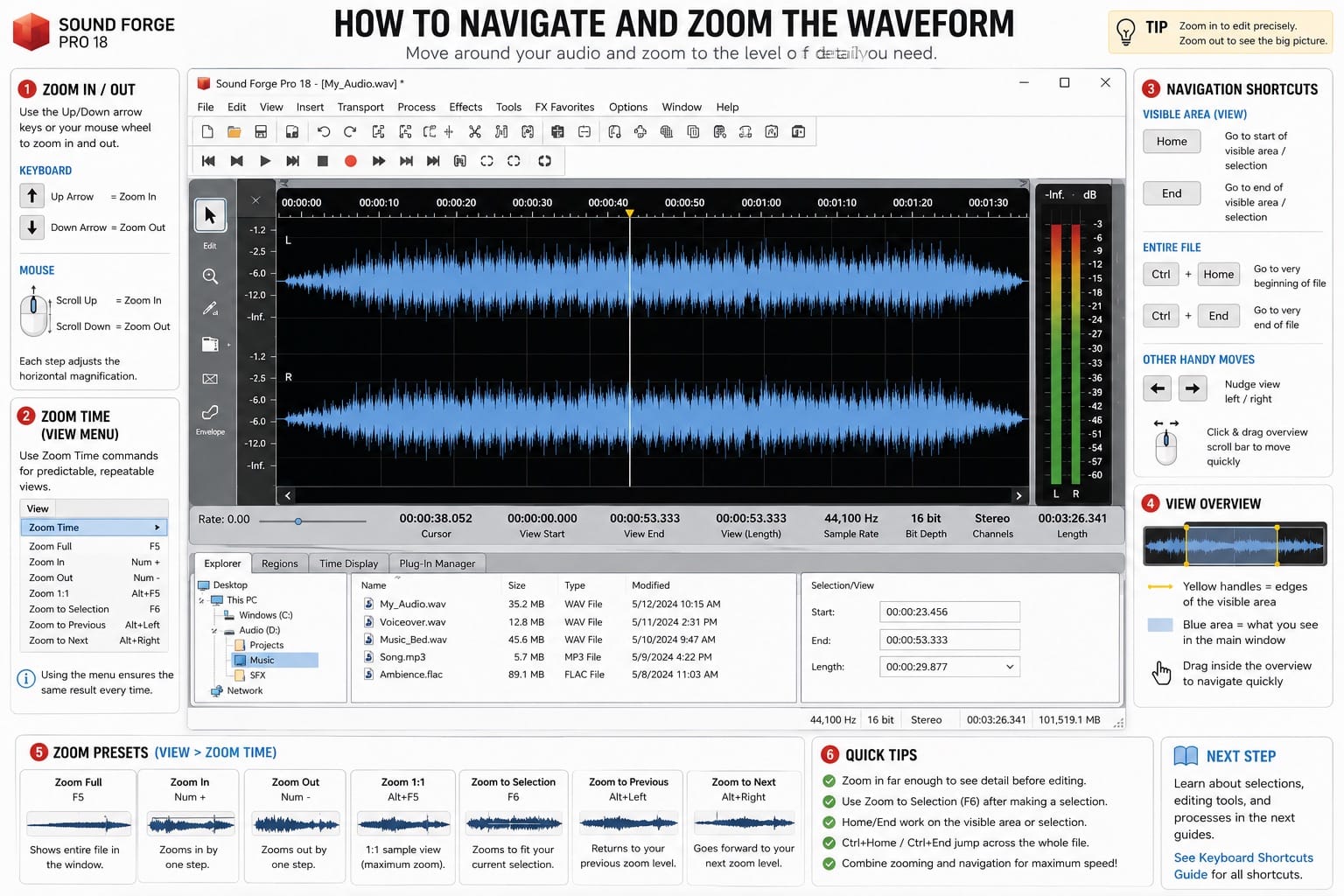Click the Selection End time field

coord(949,640)
